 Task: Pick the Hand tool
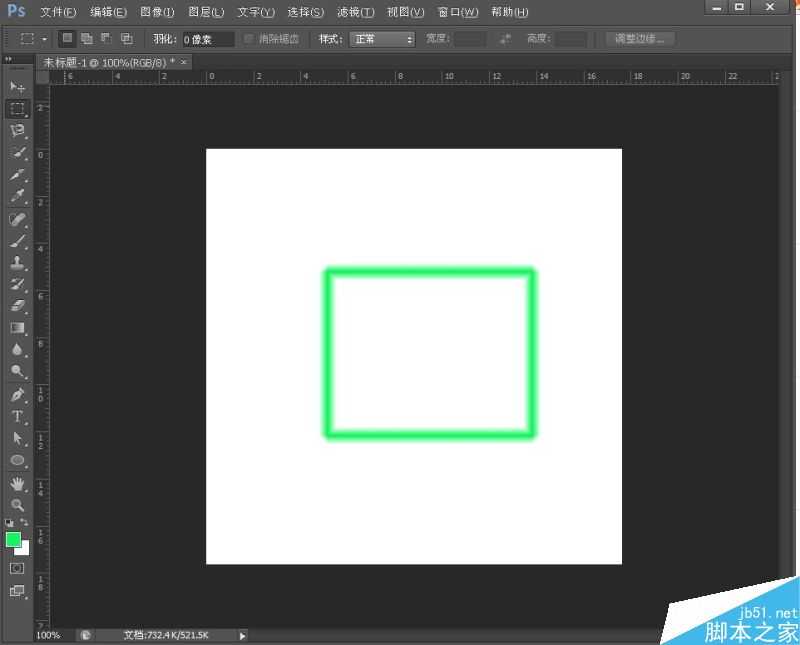pos(17,484)
